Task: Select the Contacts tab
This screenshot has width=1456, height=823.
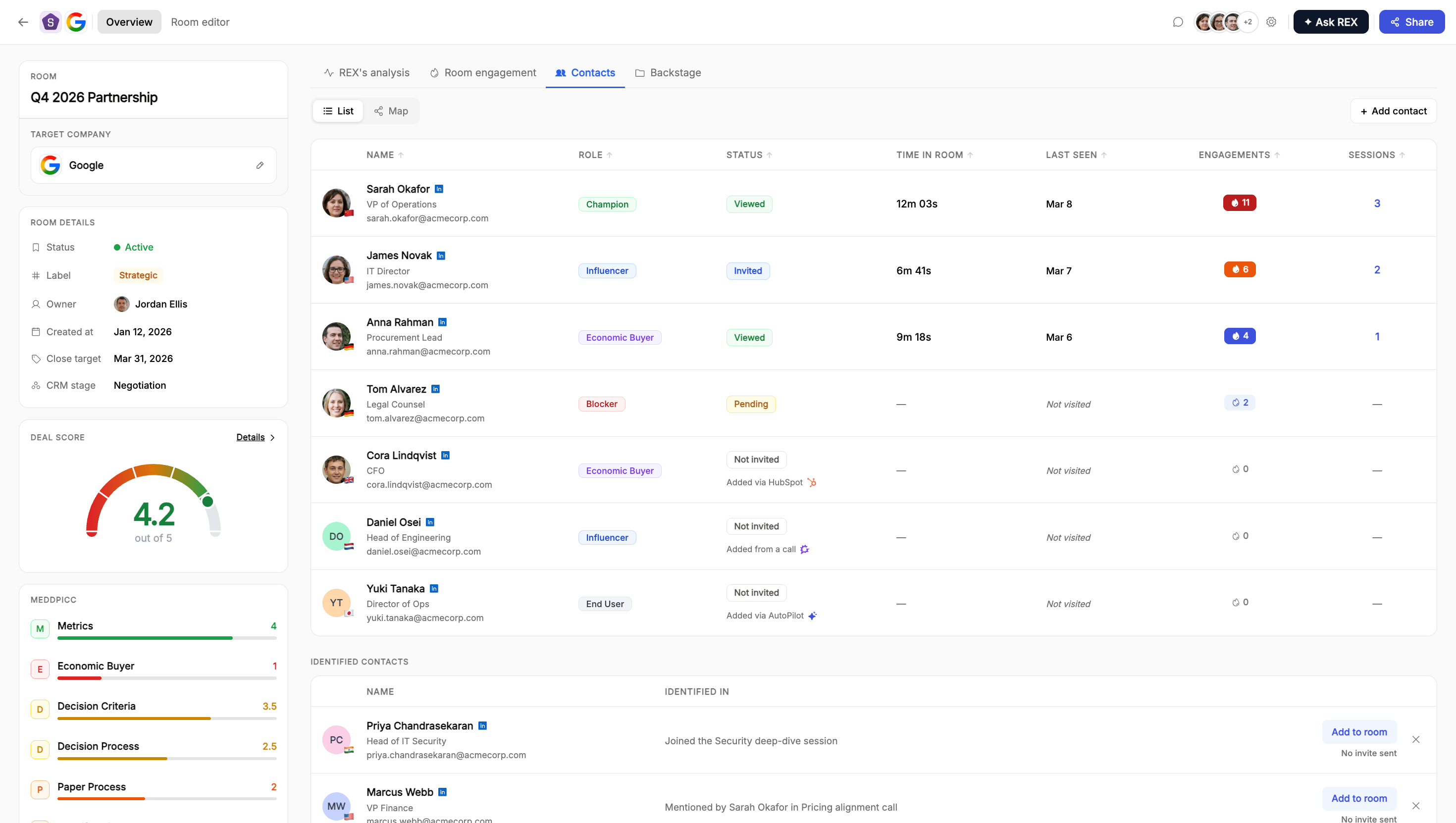Action: 585,72
